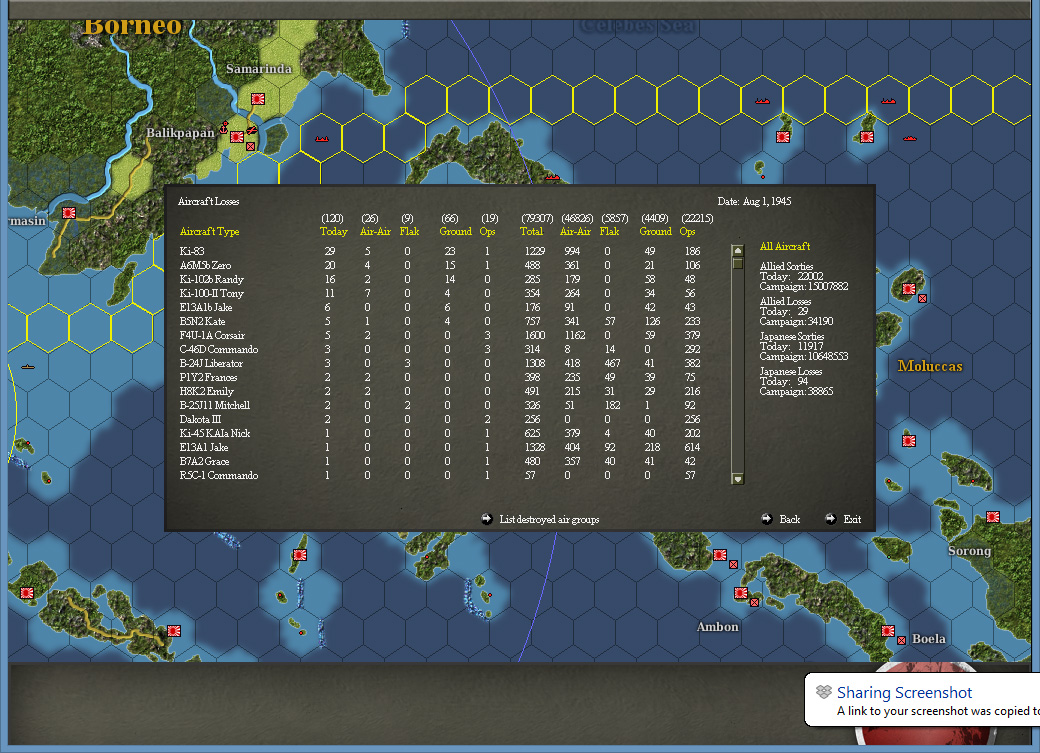Select the Japanese base flag at Balikpapan
The height and width of the screenshot is (753, 1040).
coord(237,137)
